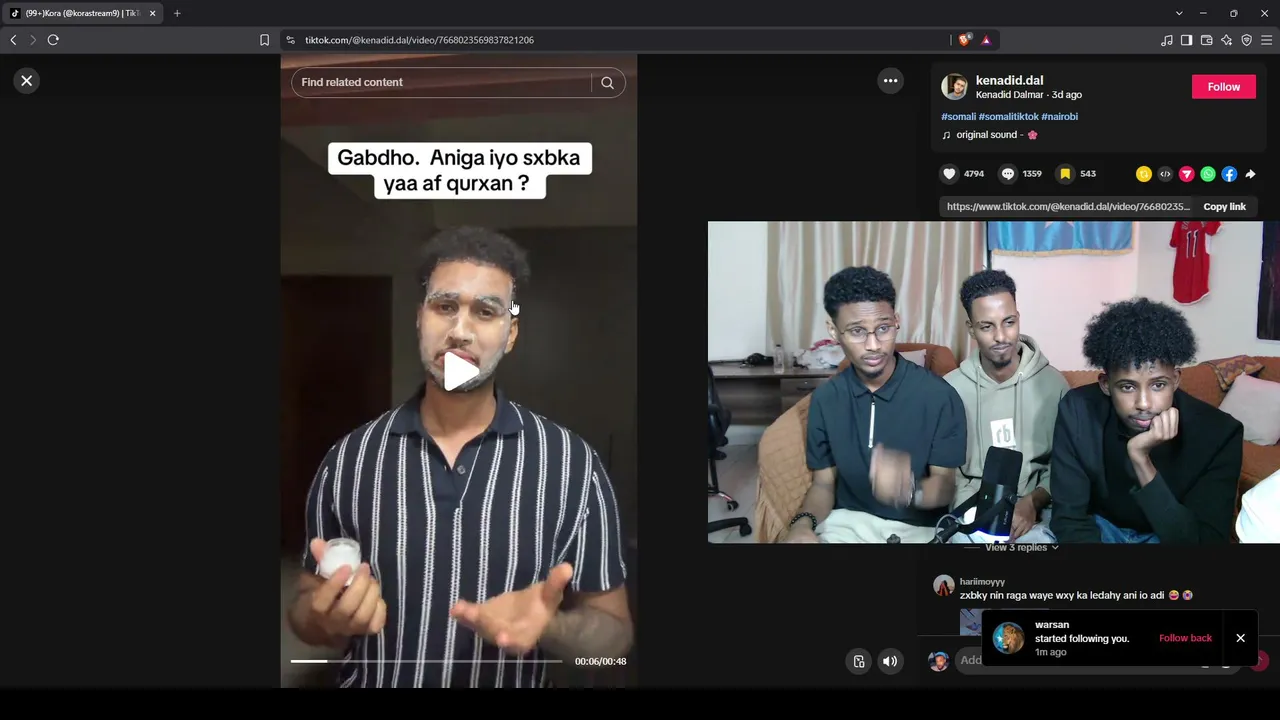Share the video to Facebook

tap(1229, 174)
